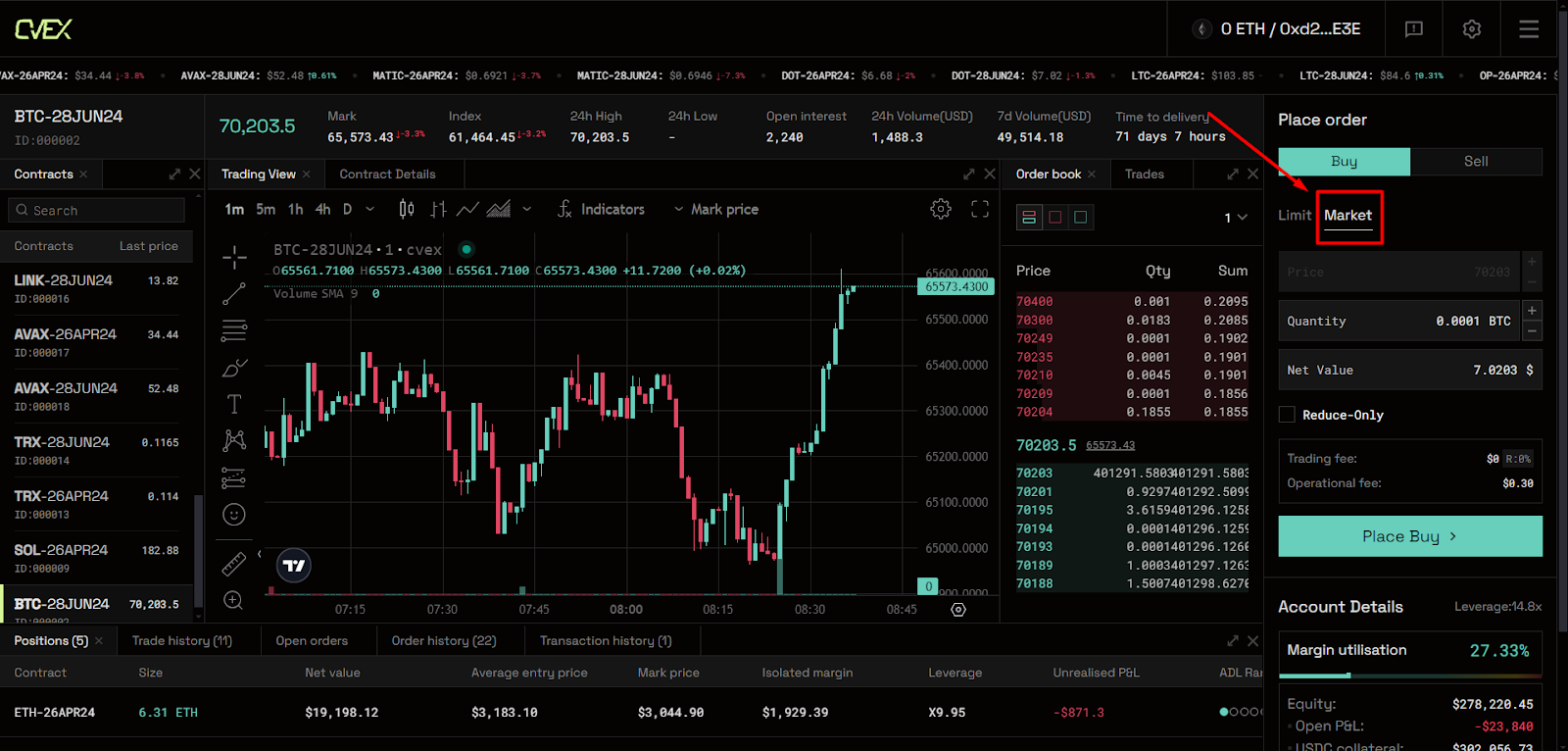Select the Limit order type
The width and height of the screenshot is (1568, 751).
pyautogui.click(x=1294, y=216)
